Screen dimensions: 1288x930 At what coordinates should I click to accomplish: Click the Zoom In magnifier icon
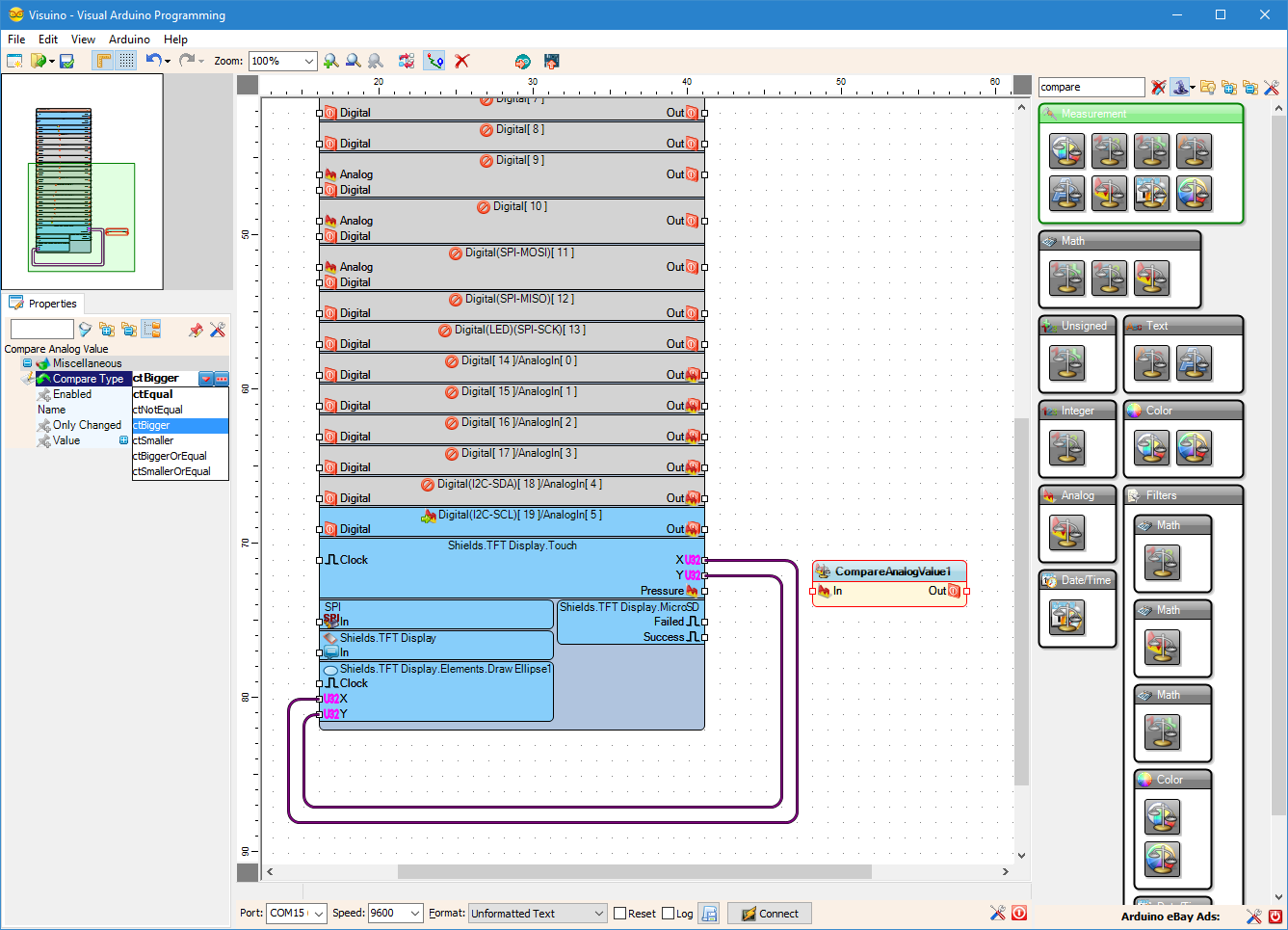tap(331, 61)
